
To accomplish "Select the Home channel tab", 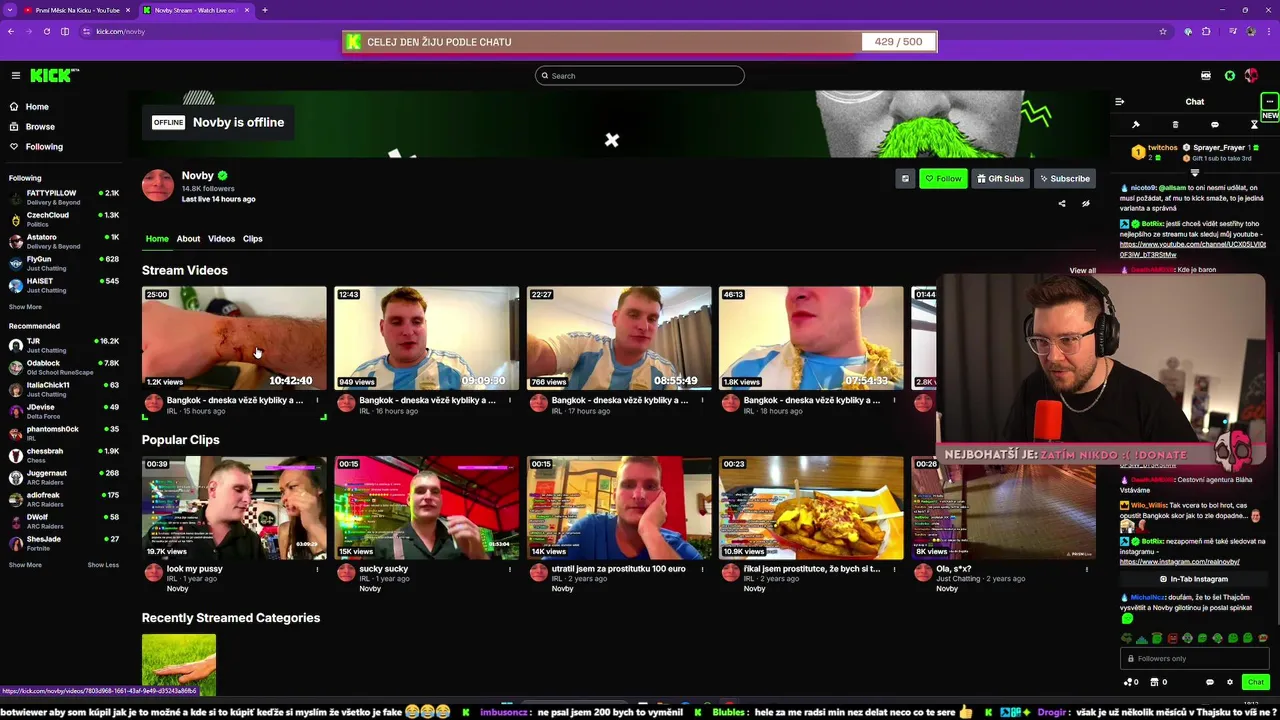I will [x=157, y=239].
